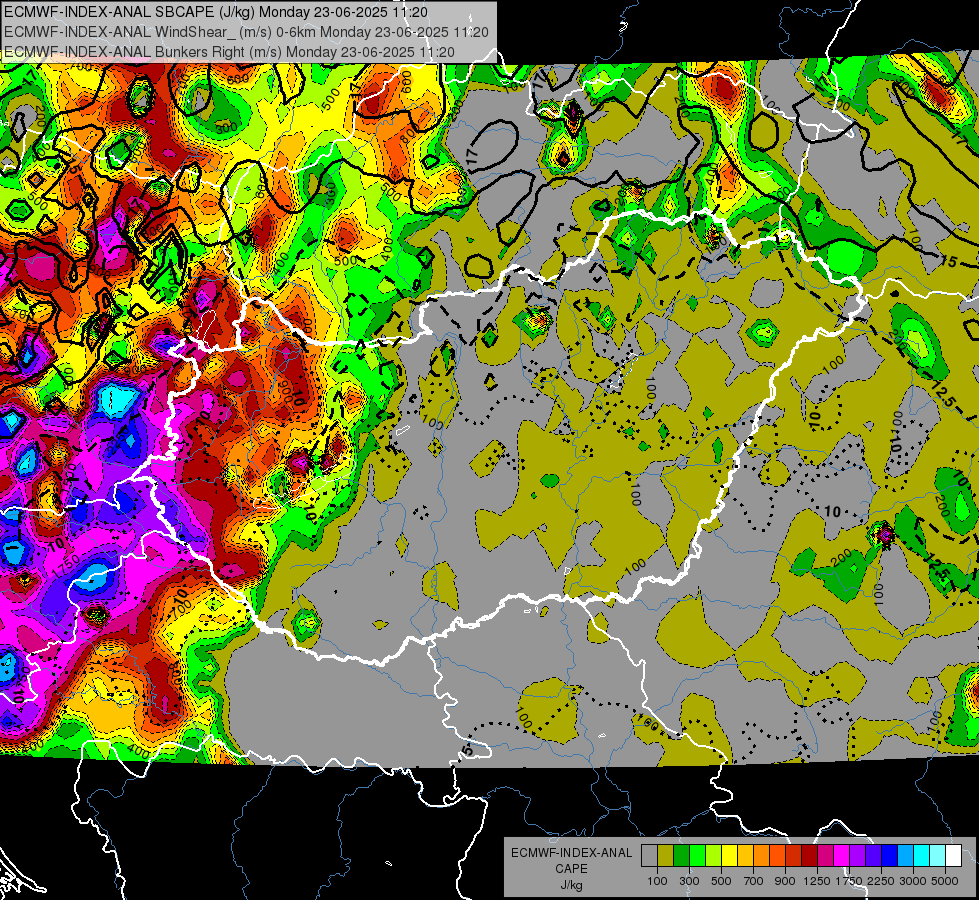
Task: Click the SBCAPE (J/kg) header line
Action: pyautogui.click(x=215, y=11)
